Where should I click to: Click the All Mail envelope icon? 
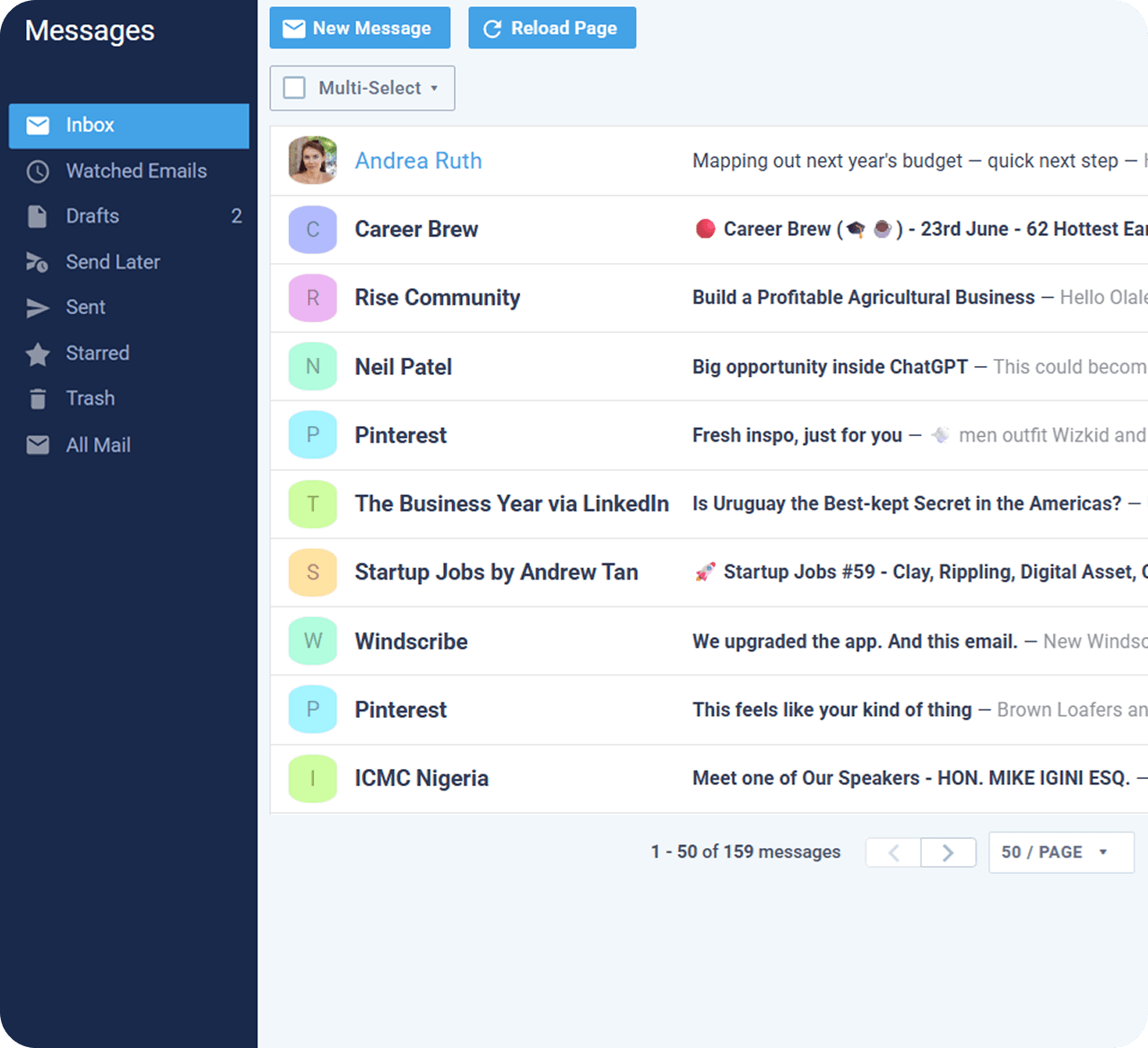pyautogui.click(x=38, y=445)
